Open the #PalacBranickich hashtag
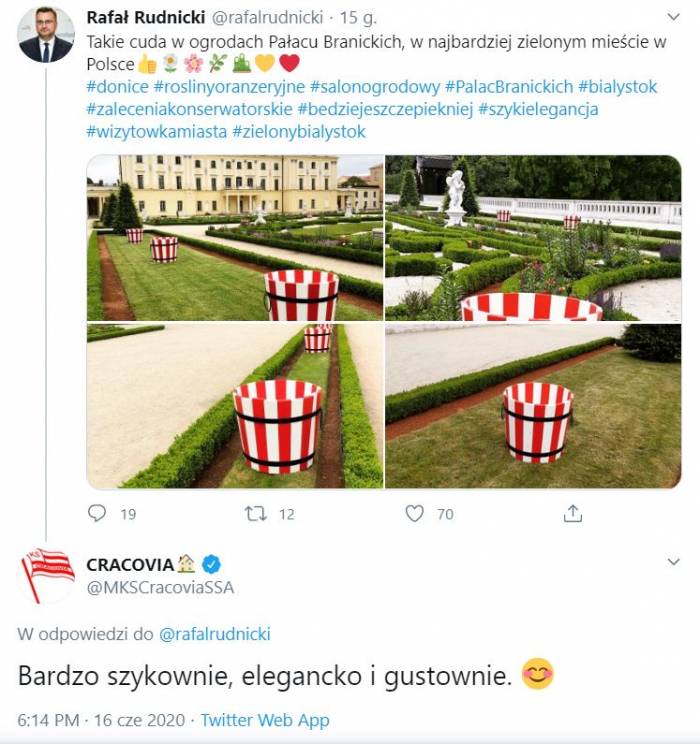The height and width of the screenshot is (744, 700). click(509, 87)
